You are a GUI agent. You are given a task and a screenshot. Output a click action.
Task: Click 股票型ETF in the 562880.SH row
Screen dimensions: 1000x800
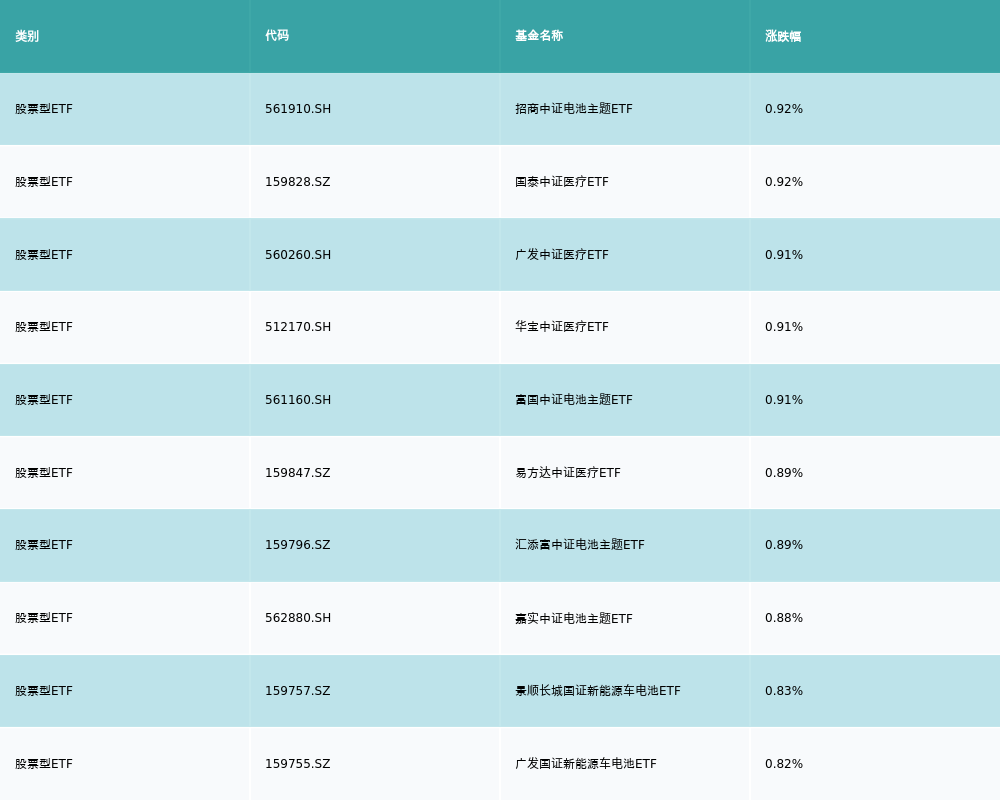(x=44, y=618)
